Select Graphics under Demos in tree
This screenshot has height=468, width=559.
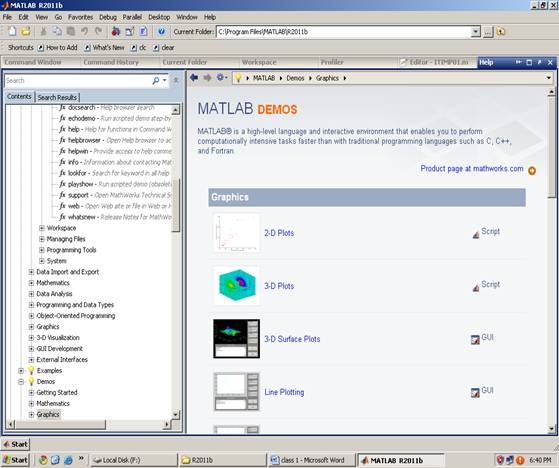[48, 415]
